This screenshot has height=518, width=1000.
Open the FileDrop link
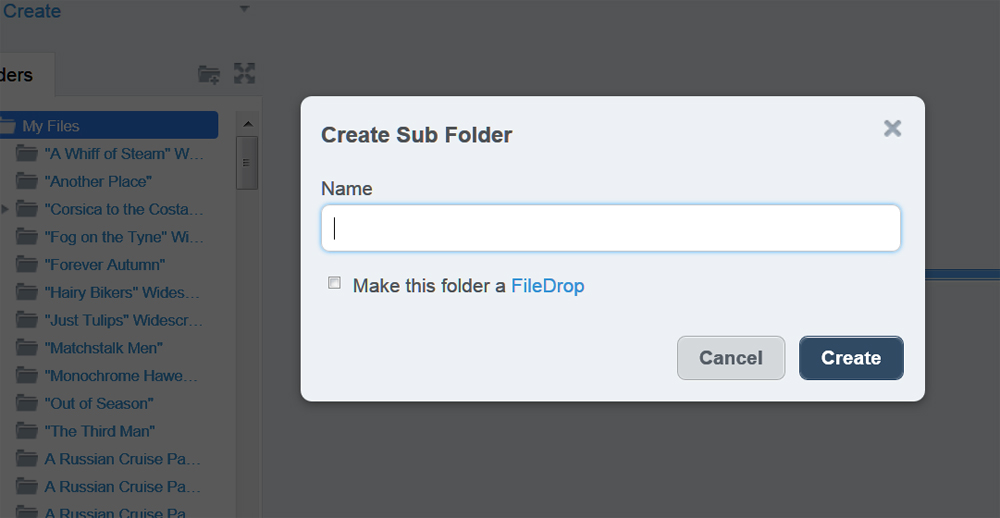[x=548, y=285]
